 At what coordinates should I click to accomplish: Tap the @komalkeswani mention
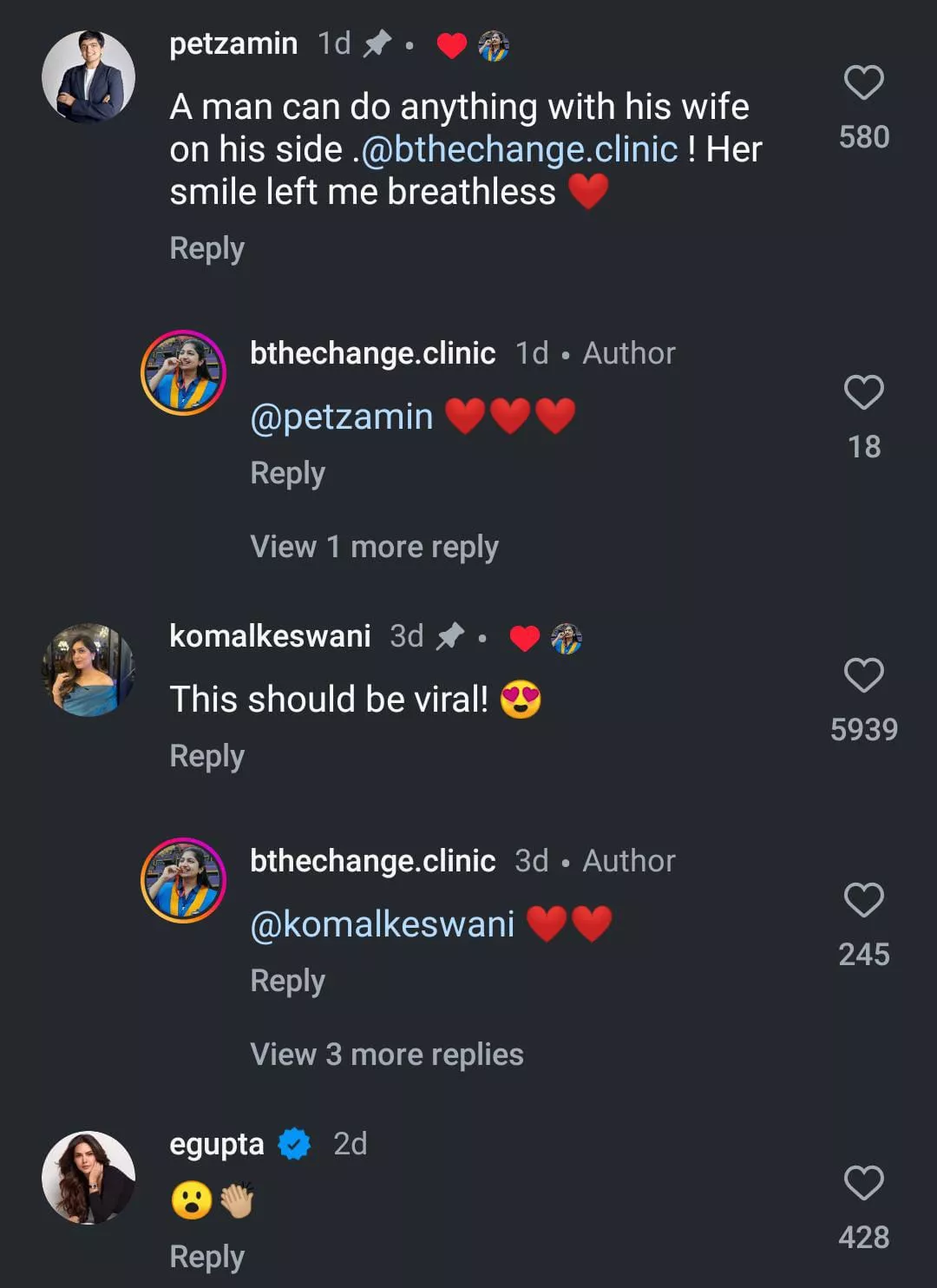pos(382,924)
